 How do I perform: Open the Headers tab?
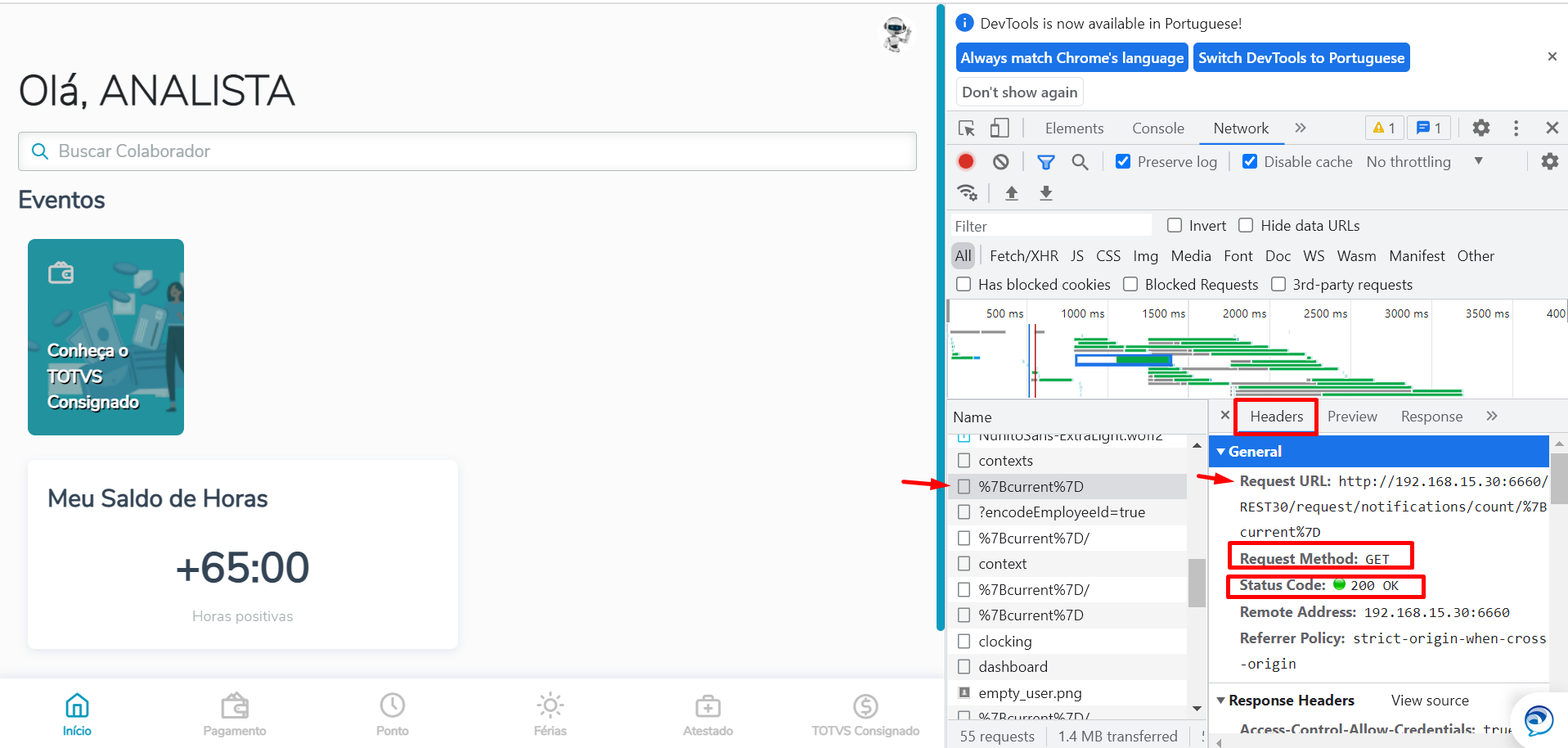point(1276,417)
